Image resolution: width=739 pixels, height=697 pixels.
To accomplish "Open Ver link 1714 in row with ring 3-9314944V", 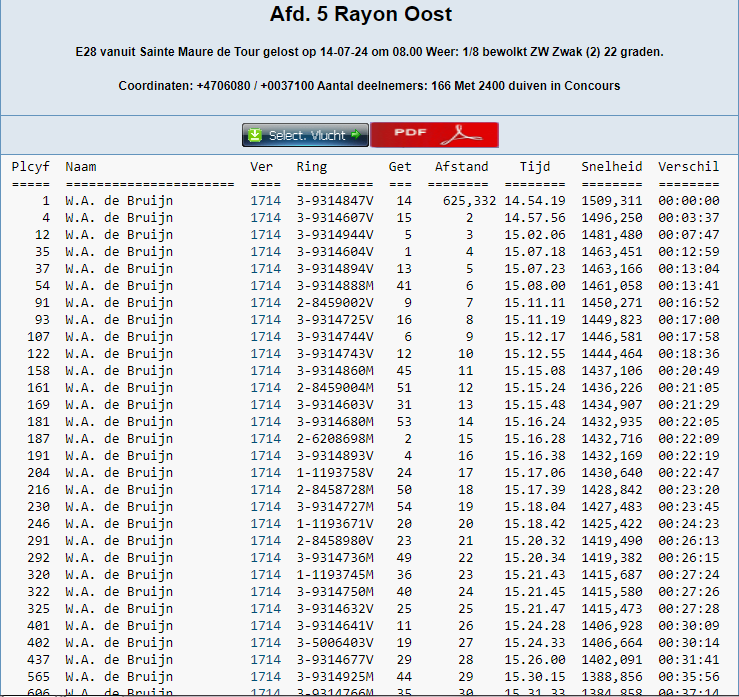I will point(265,235).
